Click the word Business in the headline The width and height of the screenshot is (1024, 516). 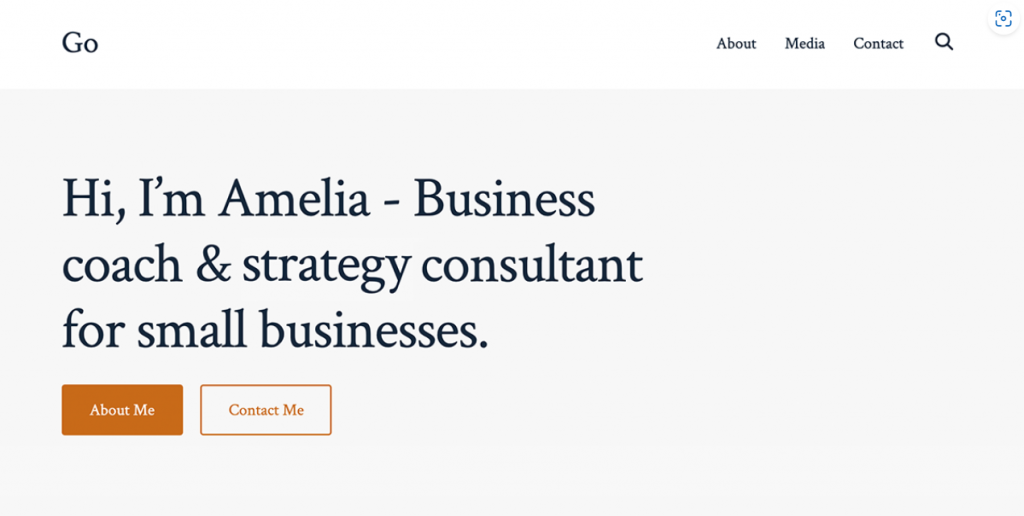(504, 198)
